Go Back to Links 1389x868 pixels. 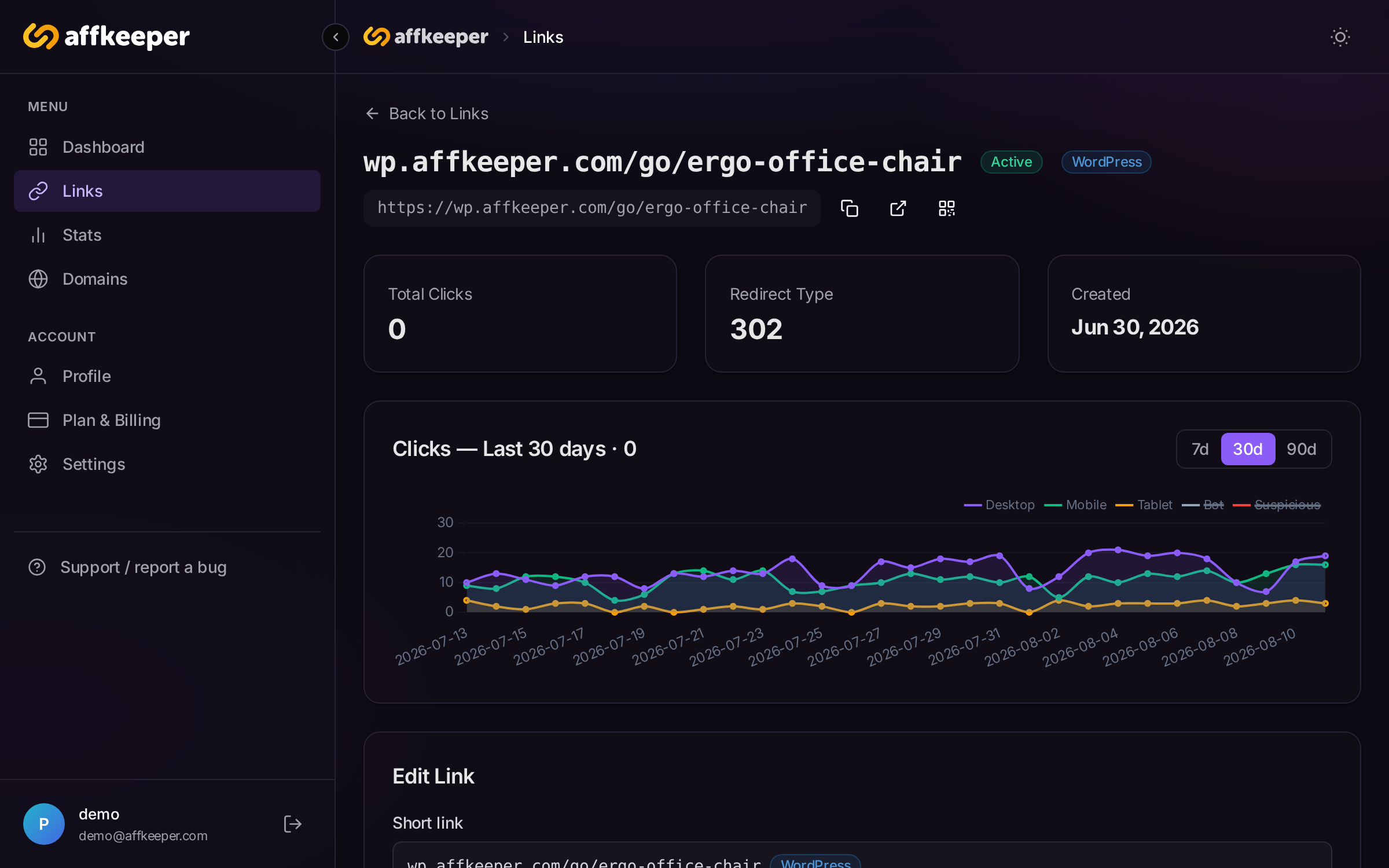[427, 113]
